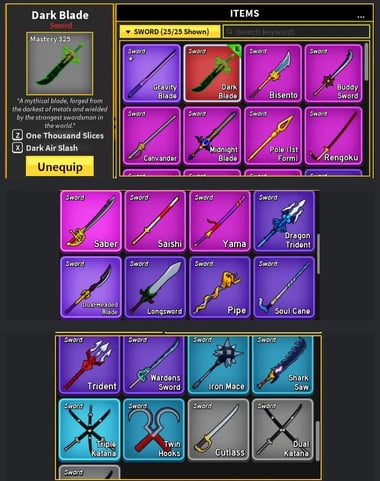Choose the Midnight Blade item
This screenshot has height=481, width=380.
coord(212,136)
